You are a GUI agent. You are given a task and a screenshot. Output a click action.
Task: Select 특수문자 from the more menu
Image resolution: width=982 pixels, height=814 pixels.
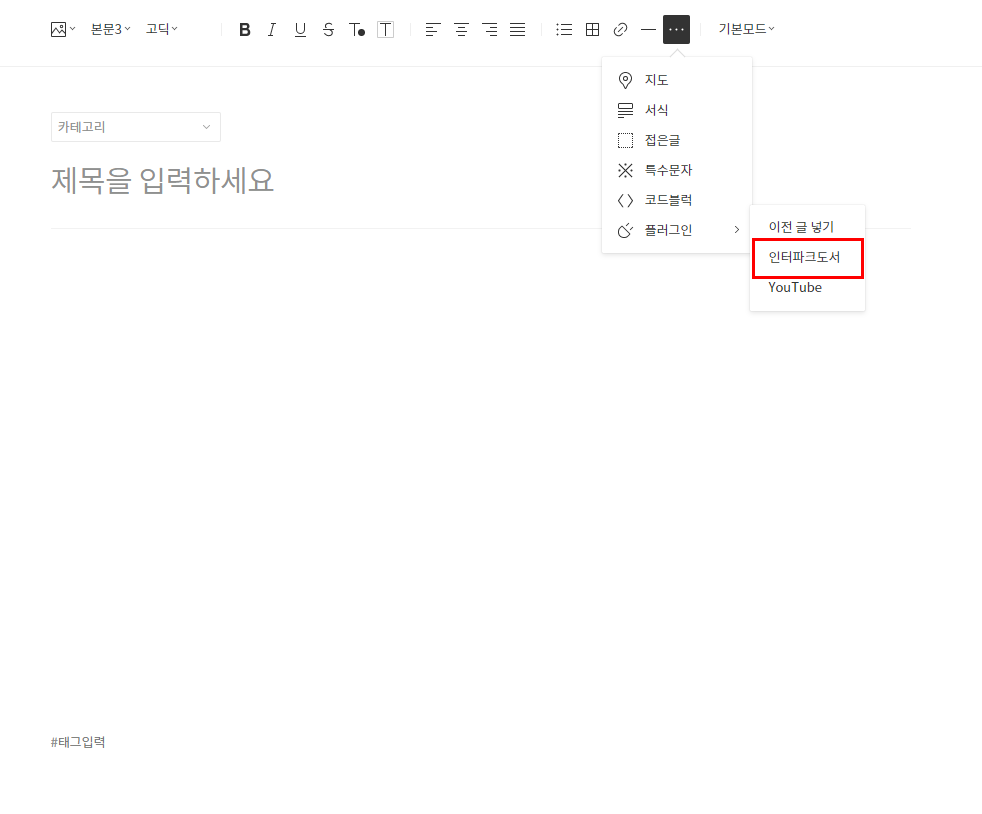coord(677,170)
